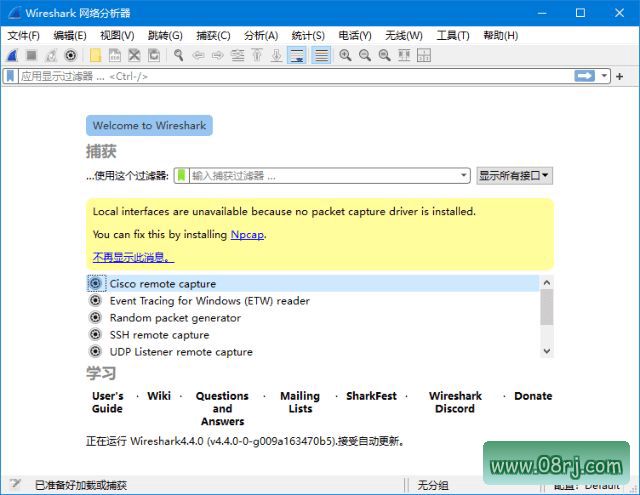Click 不再显示此消息 link

[133, 257]
